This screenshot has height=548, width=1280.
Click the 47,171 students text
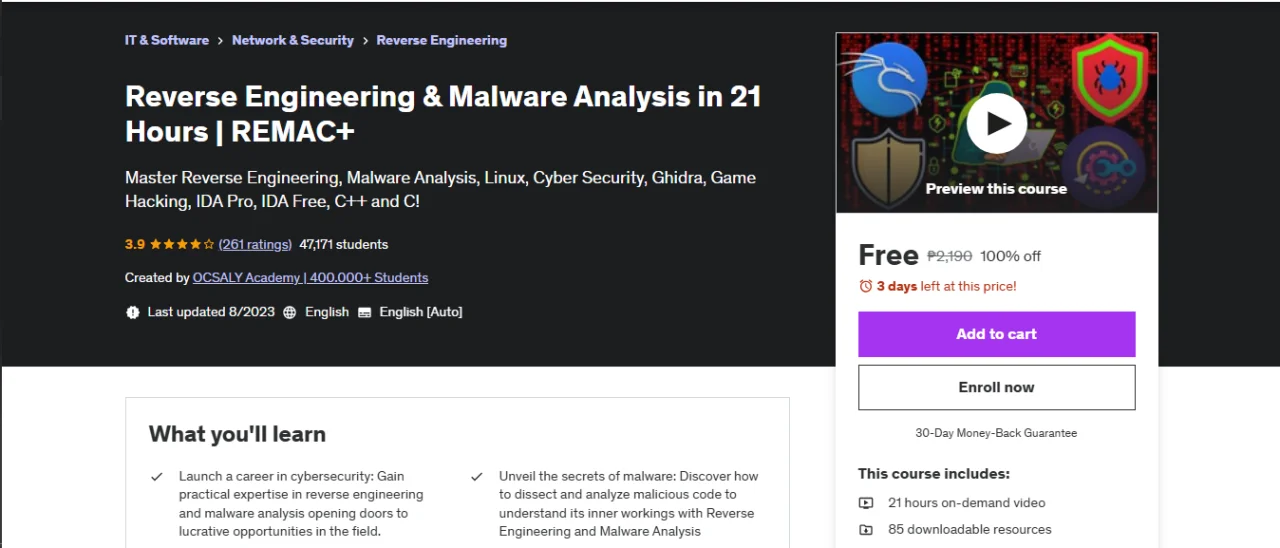pyautogui.click(x=344, y=244)
